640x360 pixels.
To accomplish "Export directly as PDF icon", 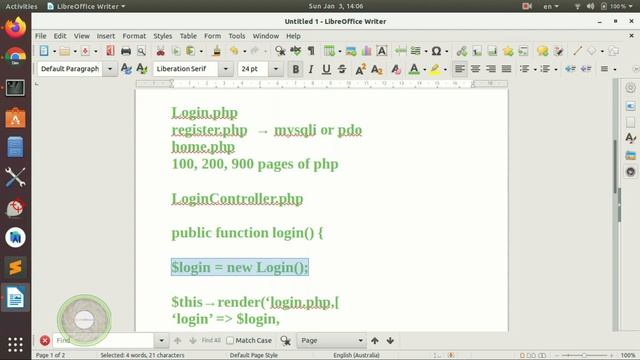I will [110, 51].
